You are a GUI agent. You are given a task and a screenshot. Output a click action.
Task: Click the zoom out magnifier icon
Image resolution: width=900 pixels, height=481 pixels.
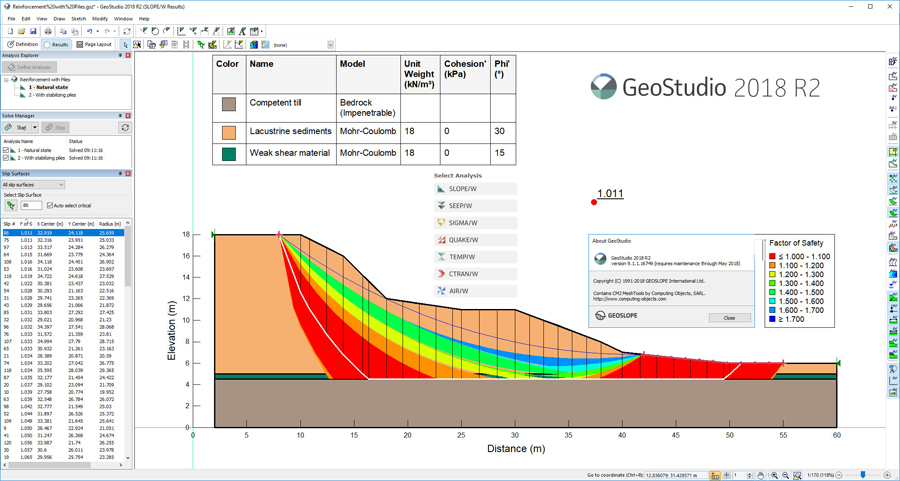[785, 475]
